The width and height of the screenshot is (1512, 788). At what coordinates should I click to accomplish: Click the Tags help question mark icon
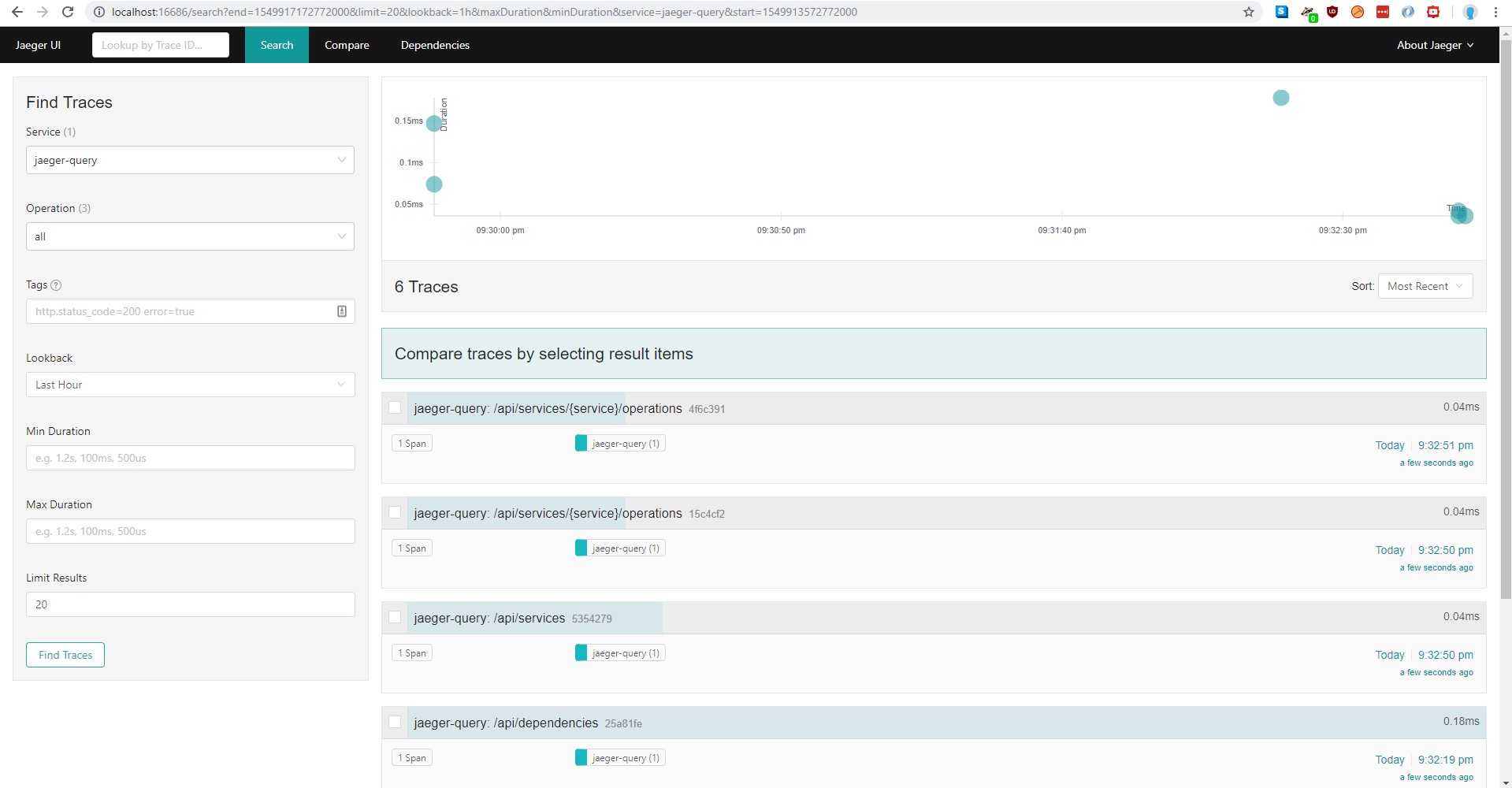pos(56,285)
